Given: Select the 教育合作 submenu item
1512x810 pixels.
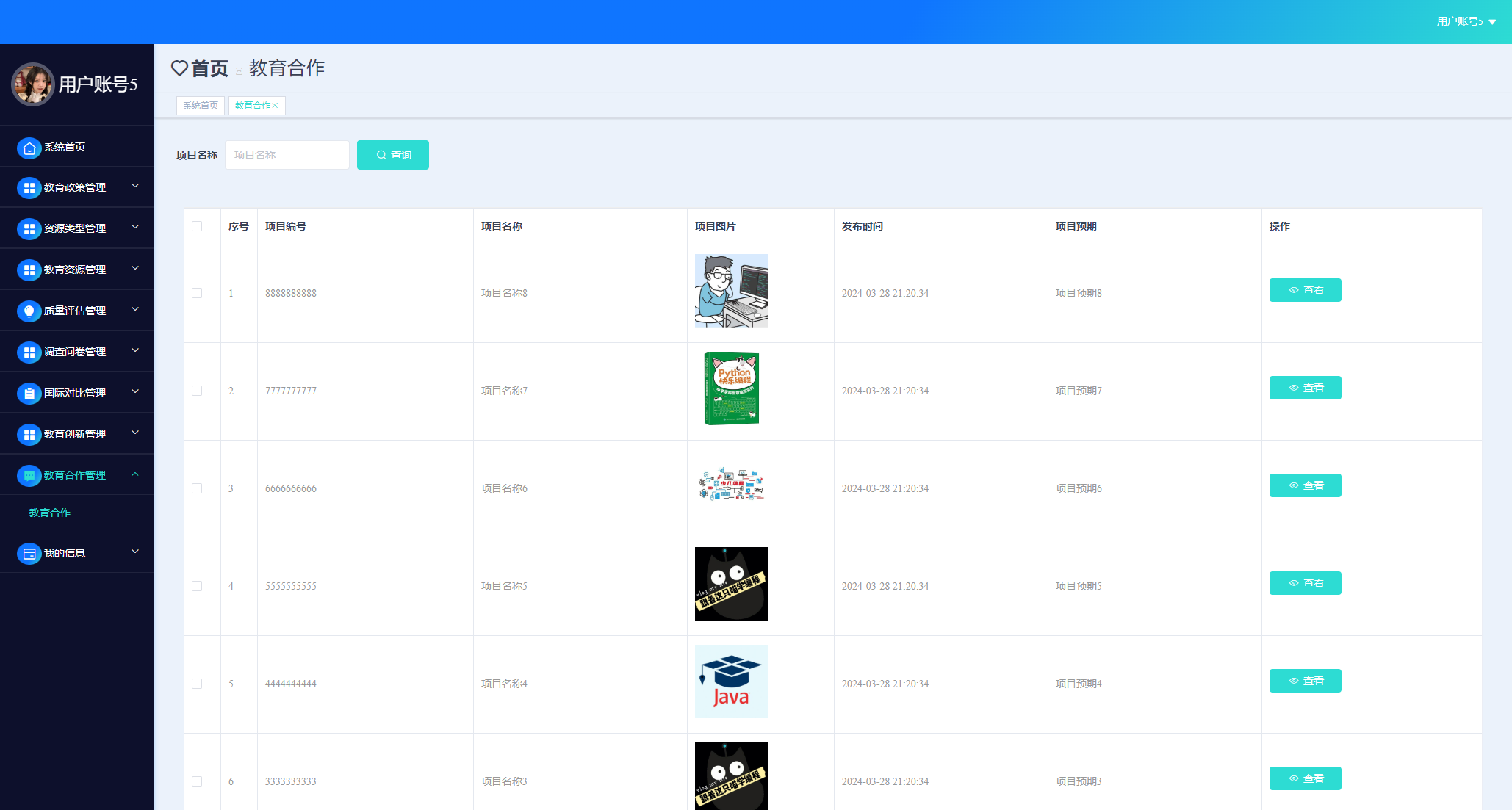Looking at the screenshot, I should [50, 513].
